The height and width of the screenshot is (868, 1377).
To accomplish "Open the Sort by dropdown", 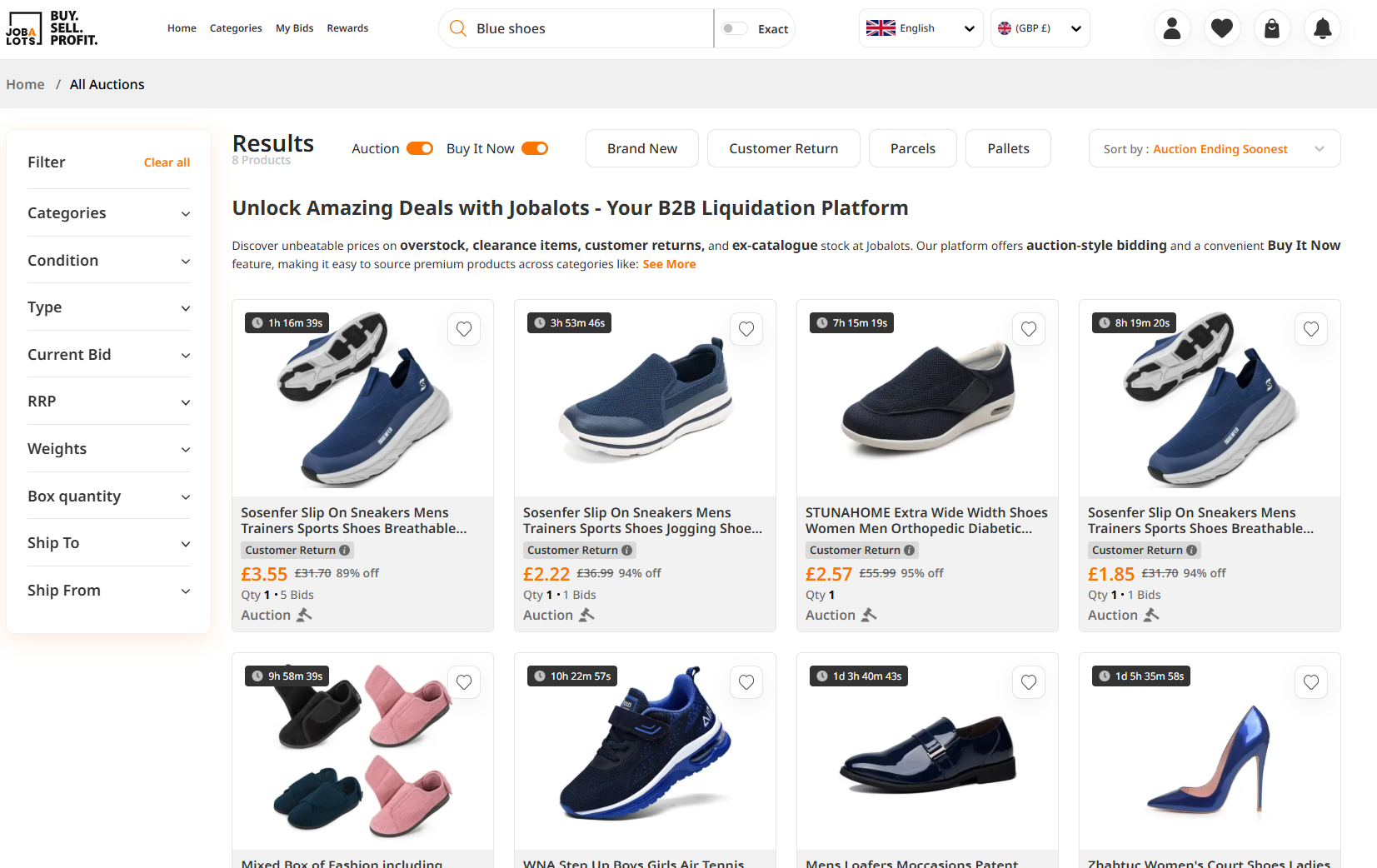I will point(1215,148).
